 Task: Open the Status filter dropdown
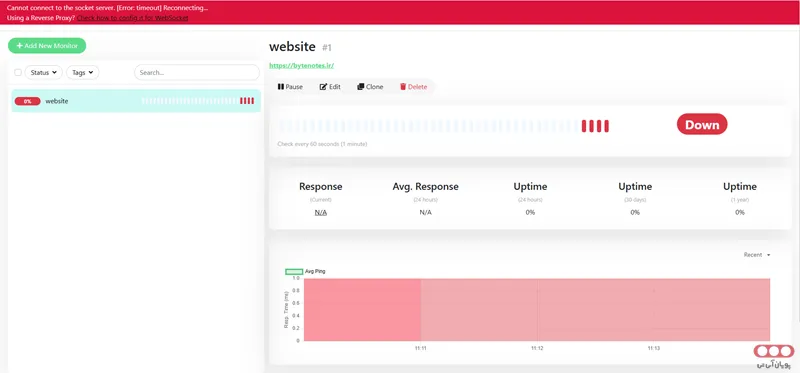click(43, 72)
